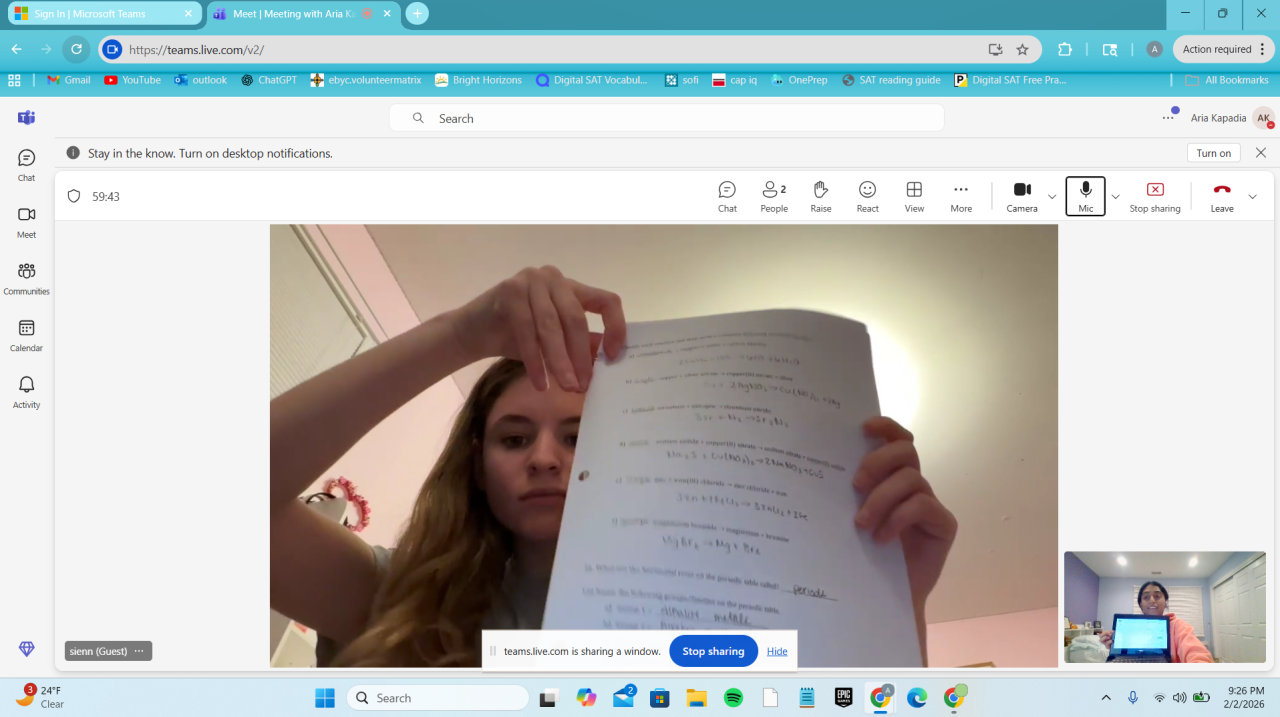The image size is (1280, 717).
Task: Click the taskbar Search box
Action: coord(438,698)
